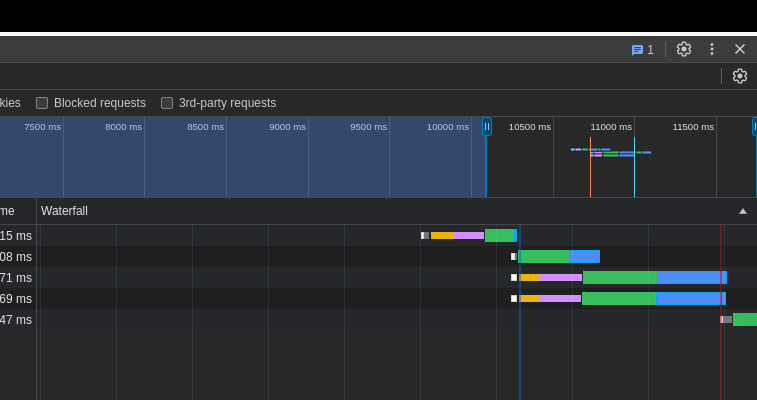Click the 7500 ms overview tick label
Viewport: 757px width, 400px height.
[x=42, y=127]
